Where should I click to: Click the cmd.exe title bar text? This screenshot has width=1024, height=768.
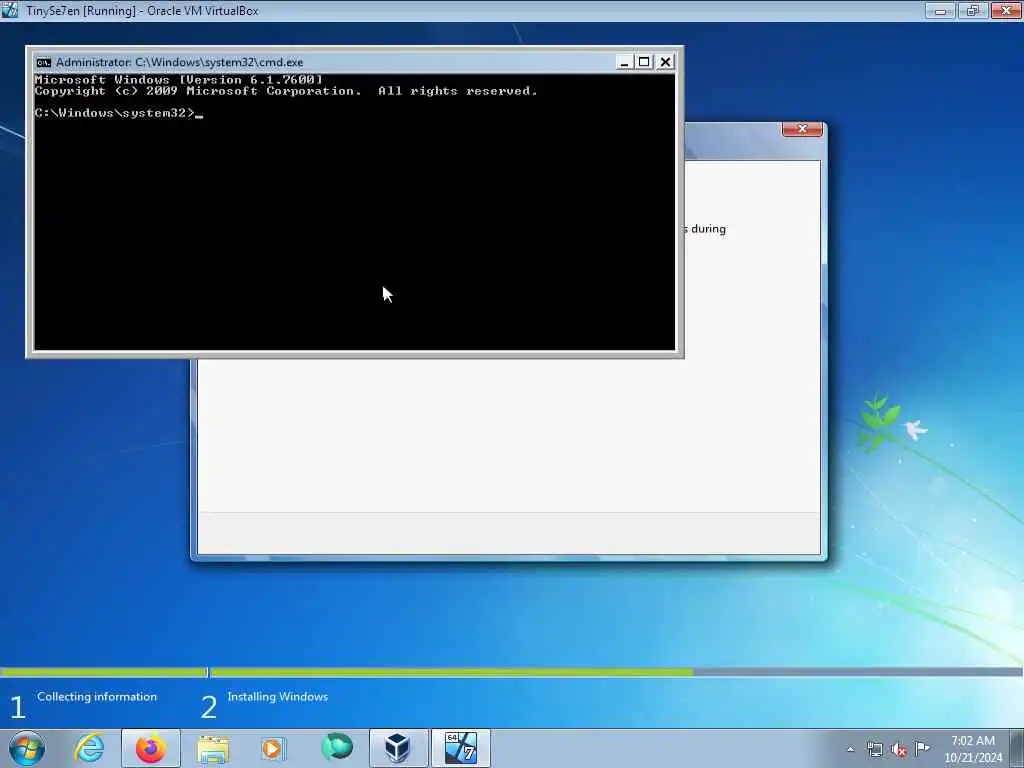[x=180, y=62]
